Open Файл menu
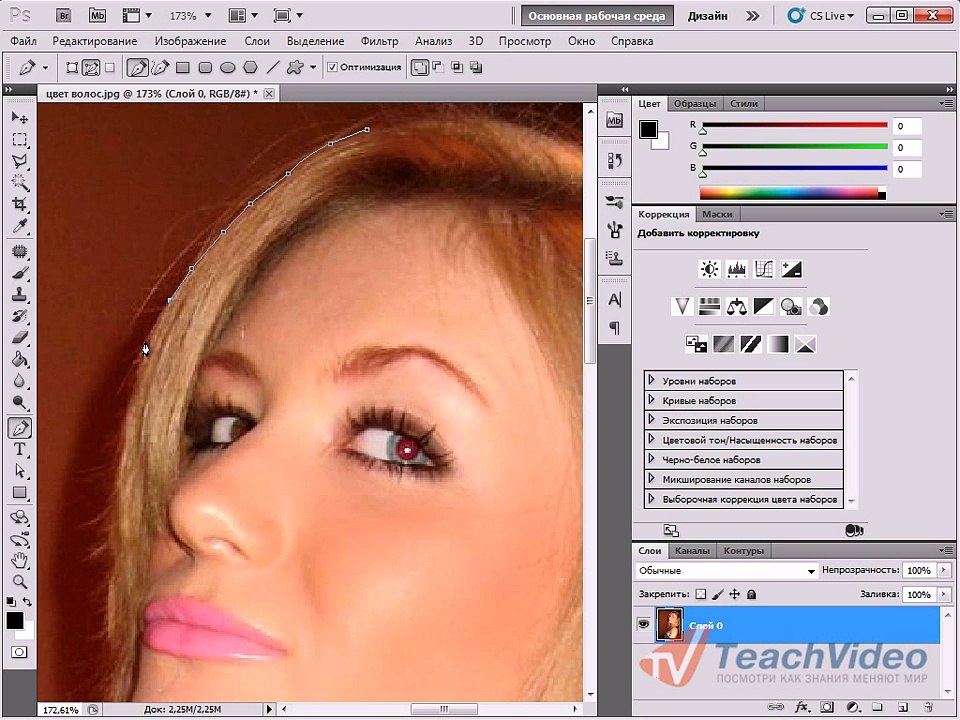The width and height of the screenshot is (960, 720). [23, 41]
